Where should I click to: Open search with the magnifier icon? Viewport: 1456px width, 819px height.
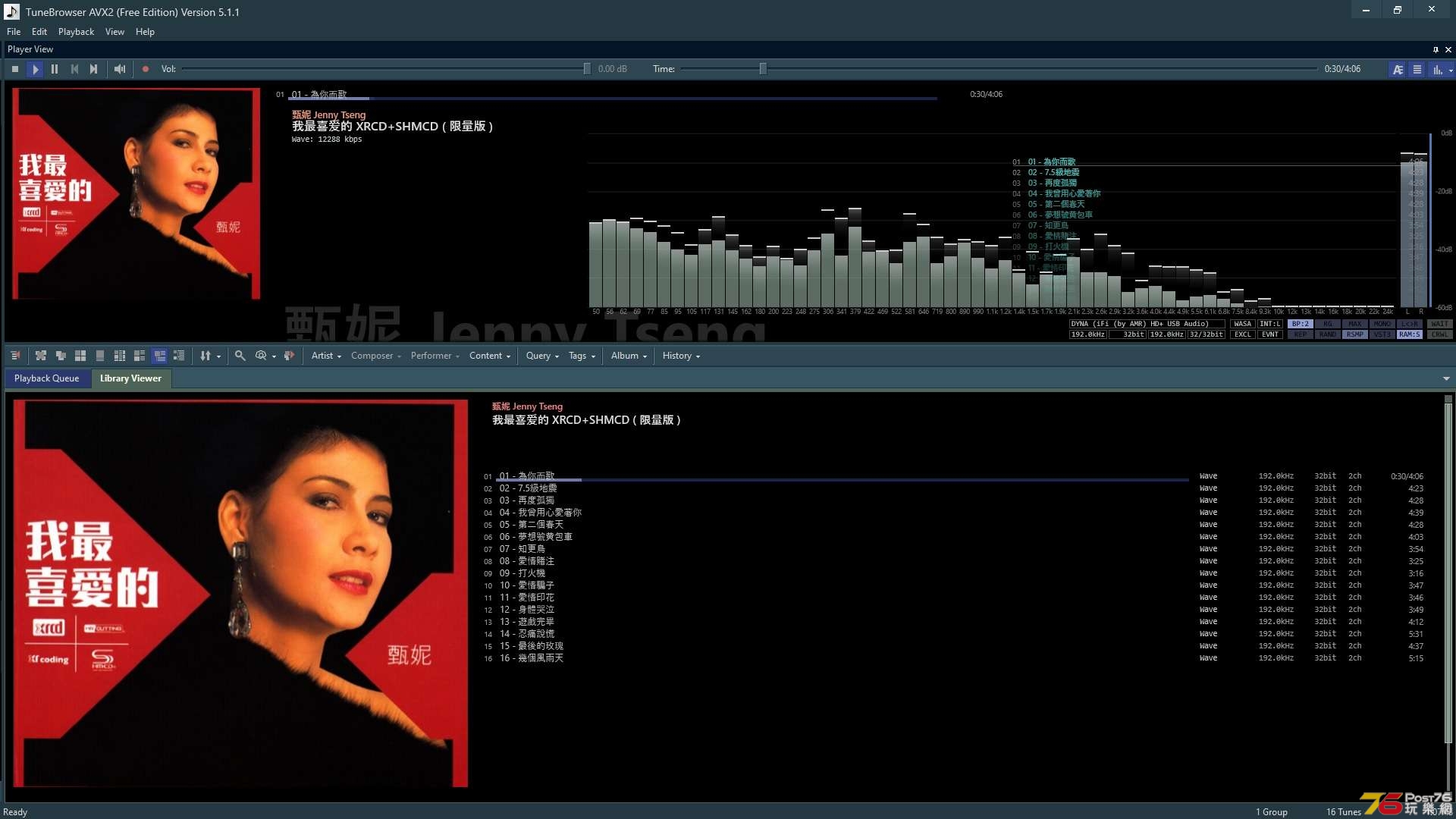click(240, 356)
